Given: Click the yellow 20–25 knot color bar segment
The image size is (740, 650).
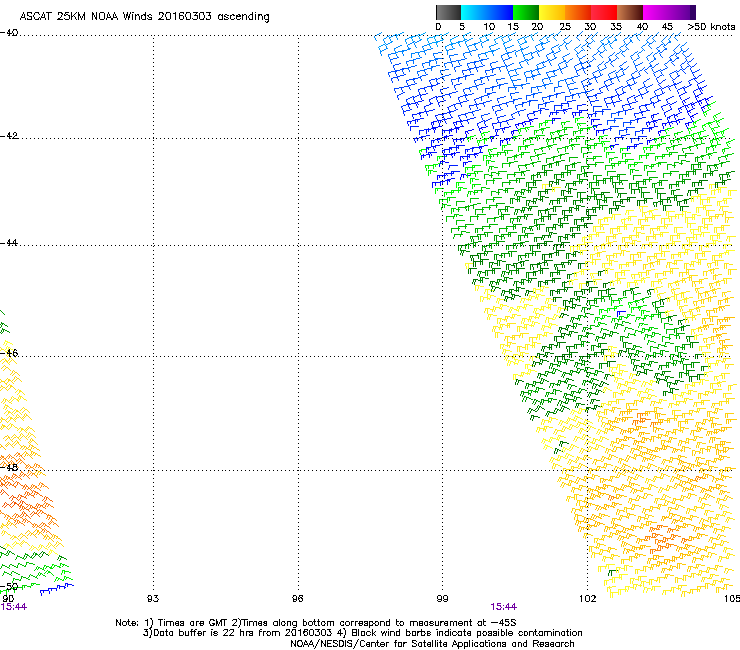Looking at the screenshot, I should (552, 12).
